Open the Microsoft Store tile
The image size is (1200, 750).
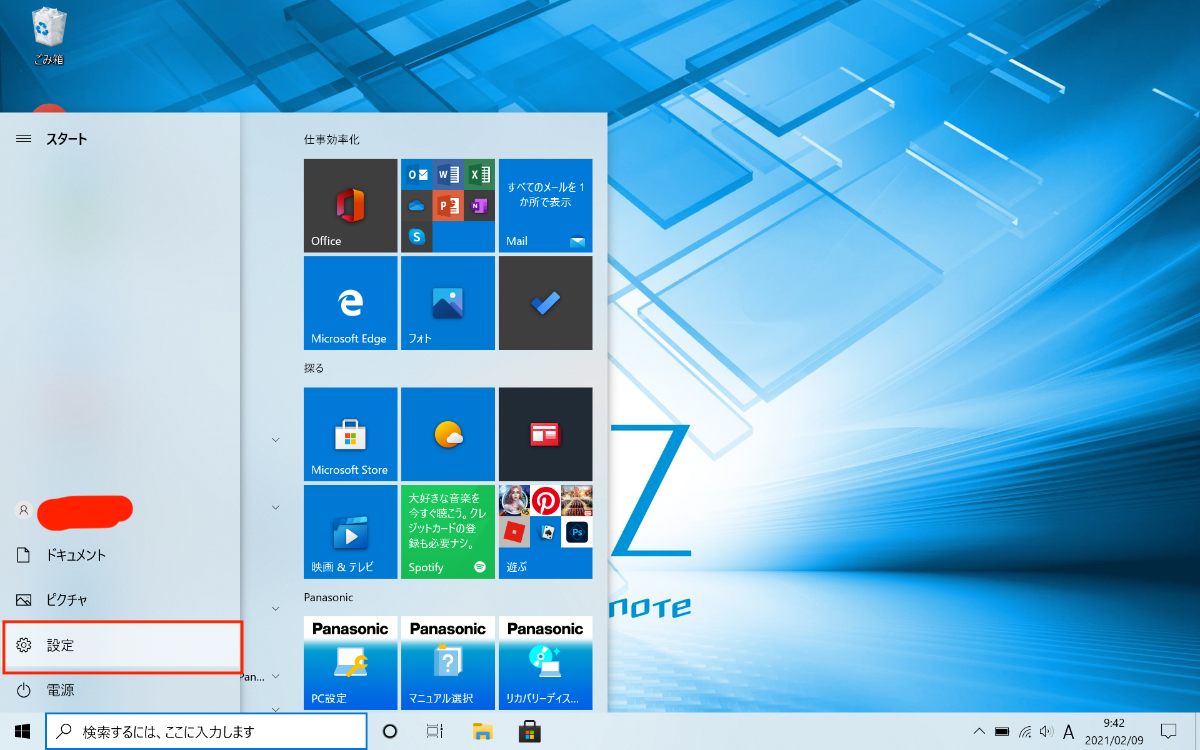pos(350,434)
